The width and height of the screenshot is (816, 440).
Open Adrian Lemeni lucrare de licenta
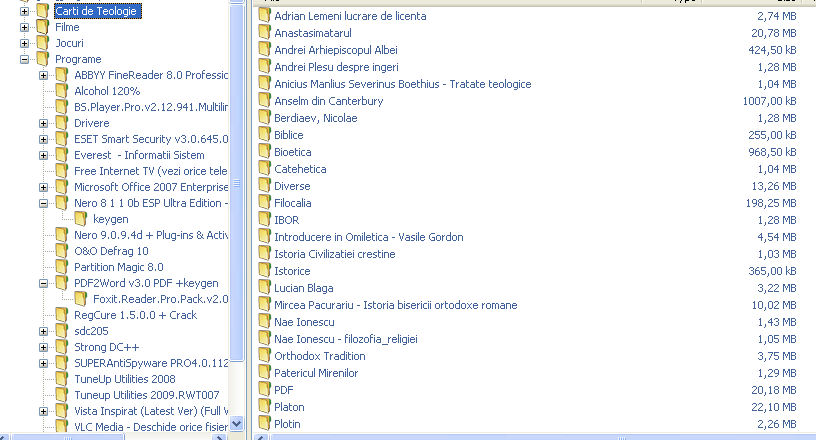click(x=349, y=16)
